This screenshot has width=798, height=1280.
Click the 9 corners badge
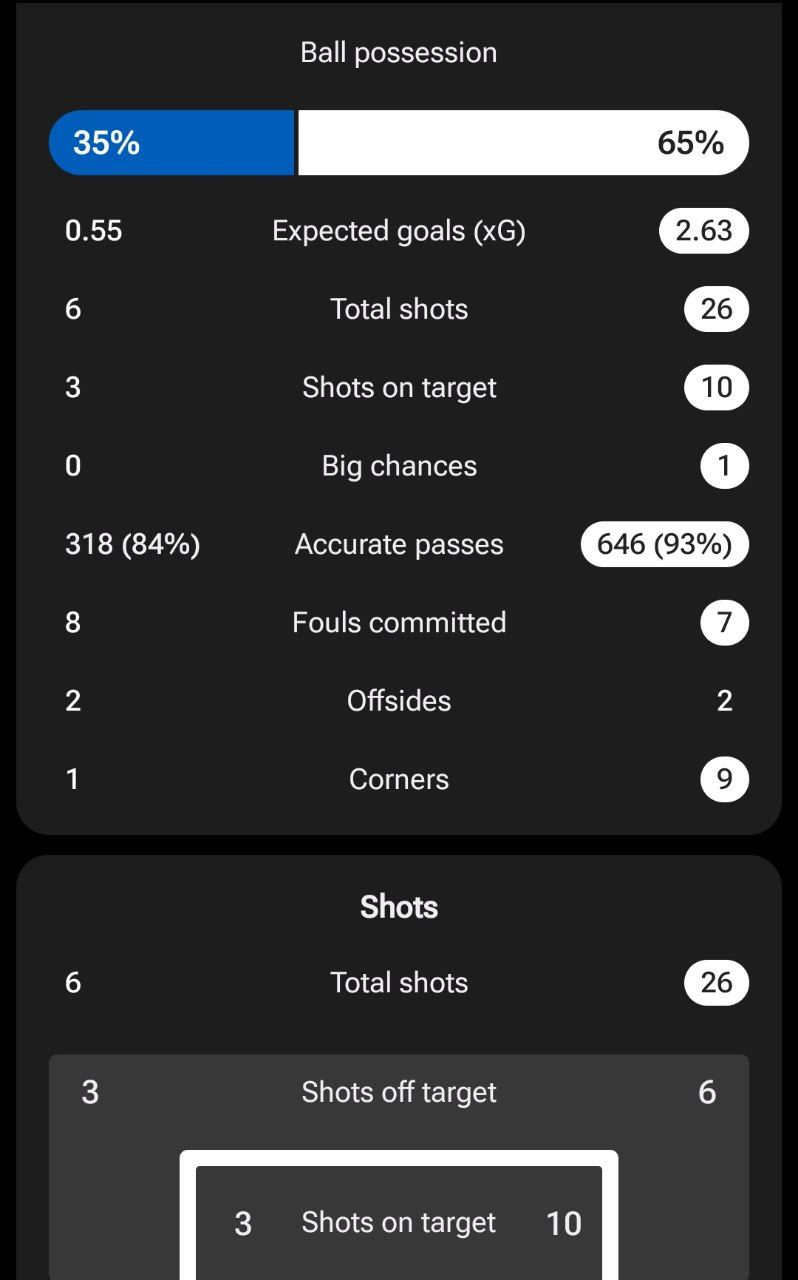click(x=724, y=779)
